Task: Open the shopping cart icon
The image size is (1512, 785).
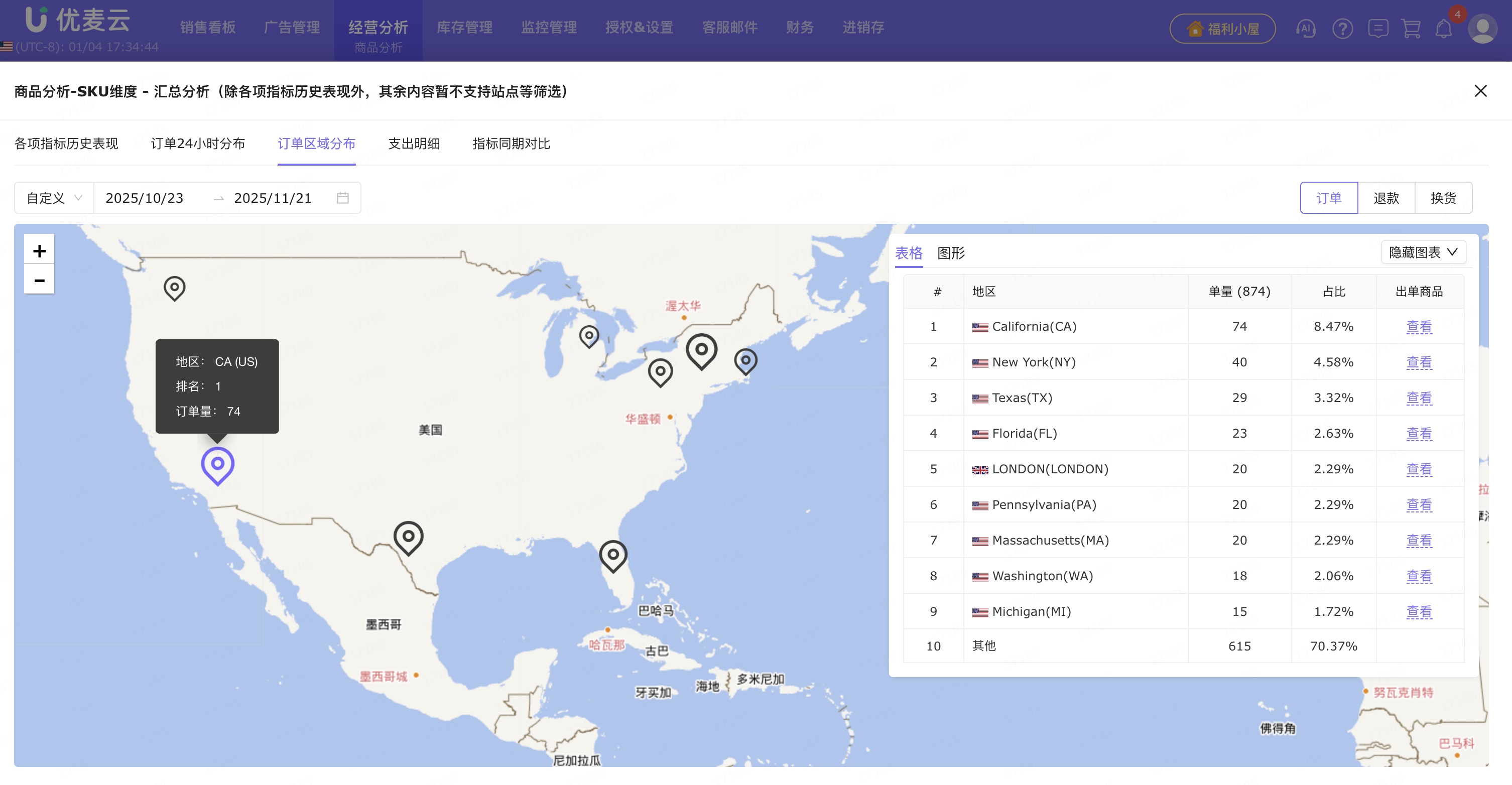Action: pos(1411,28)
